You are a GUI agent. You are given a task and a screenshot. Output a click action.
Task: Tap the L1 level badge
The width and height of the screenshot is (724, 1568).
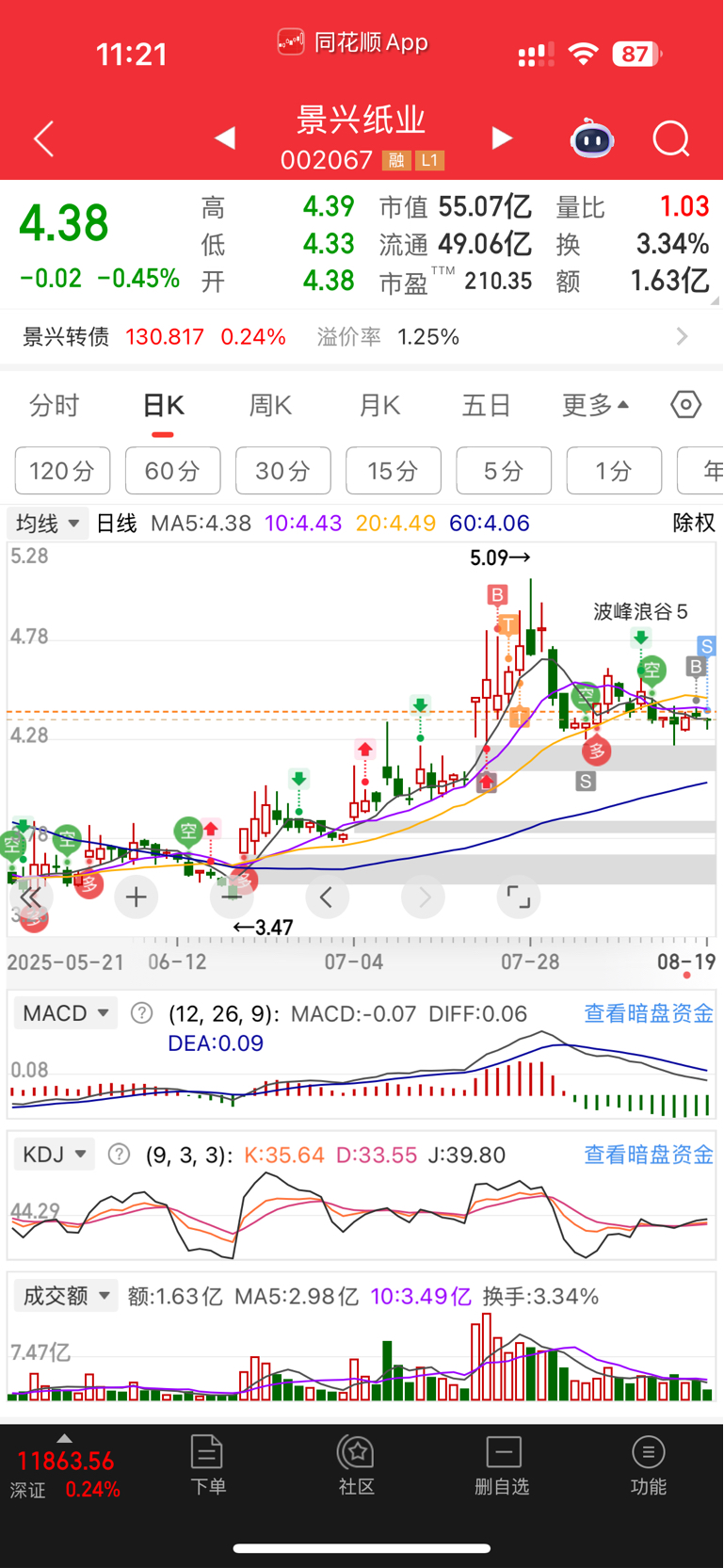click(429, 161)
